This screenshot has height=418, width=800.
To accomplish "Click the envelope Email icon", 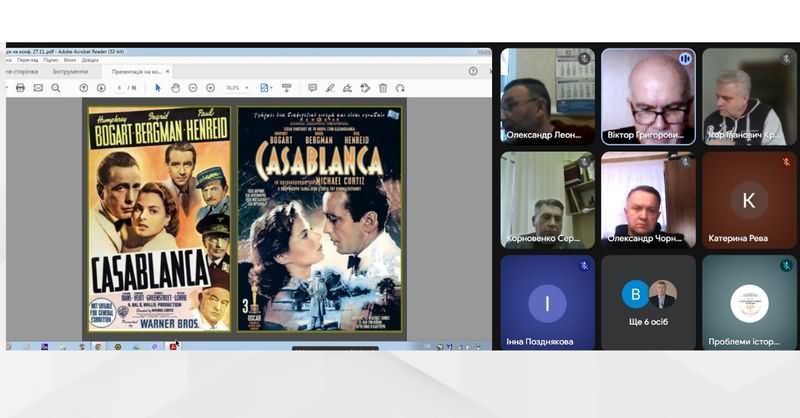I will pyautogui.click(x=38, y=88).
